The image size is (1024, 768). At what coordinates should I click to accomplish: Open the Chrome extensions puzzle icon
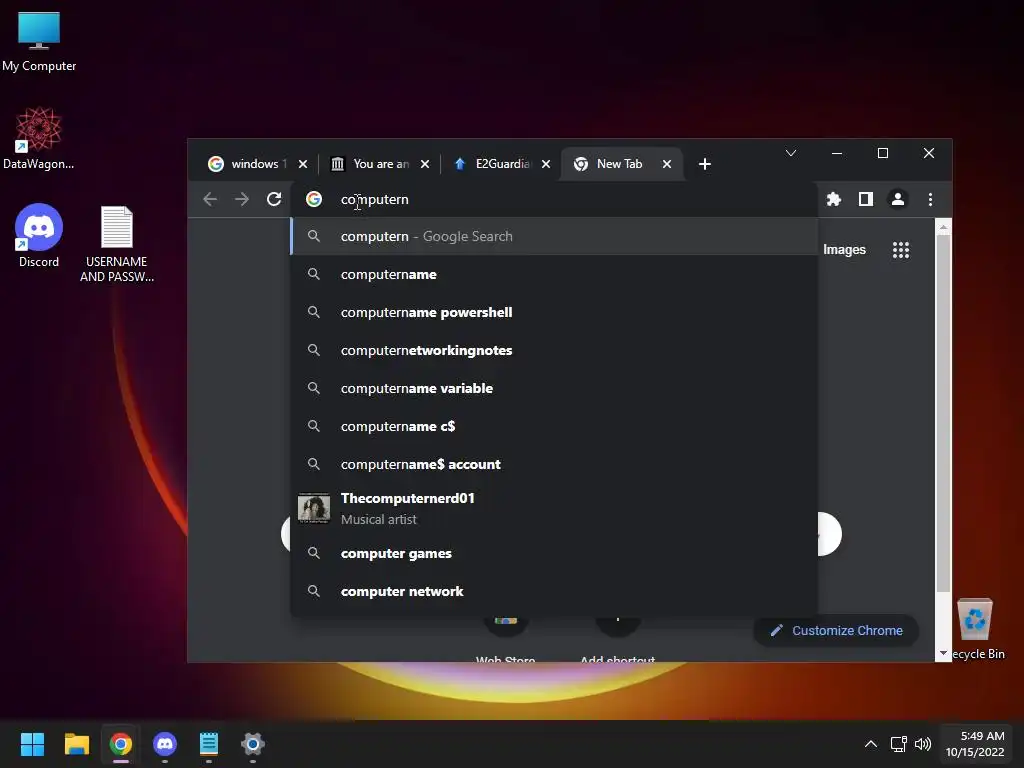833,199
